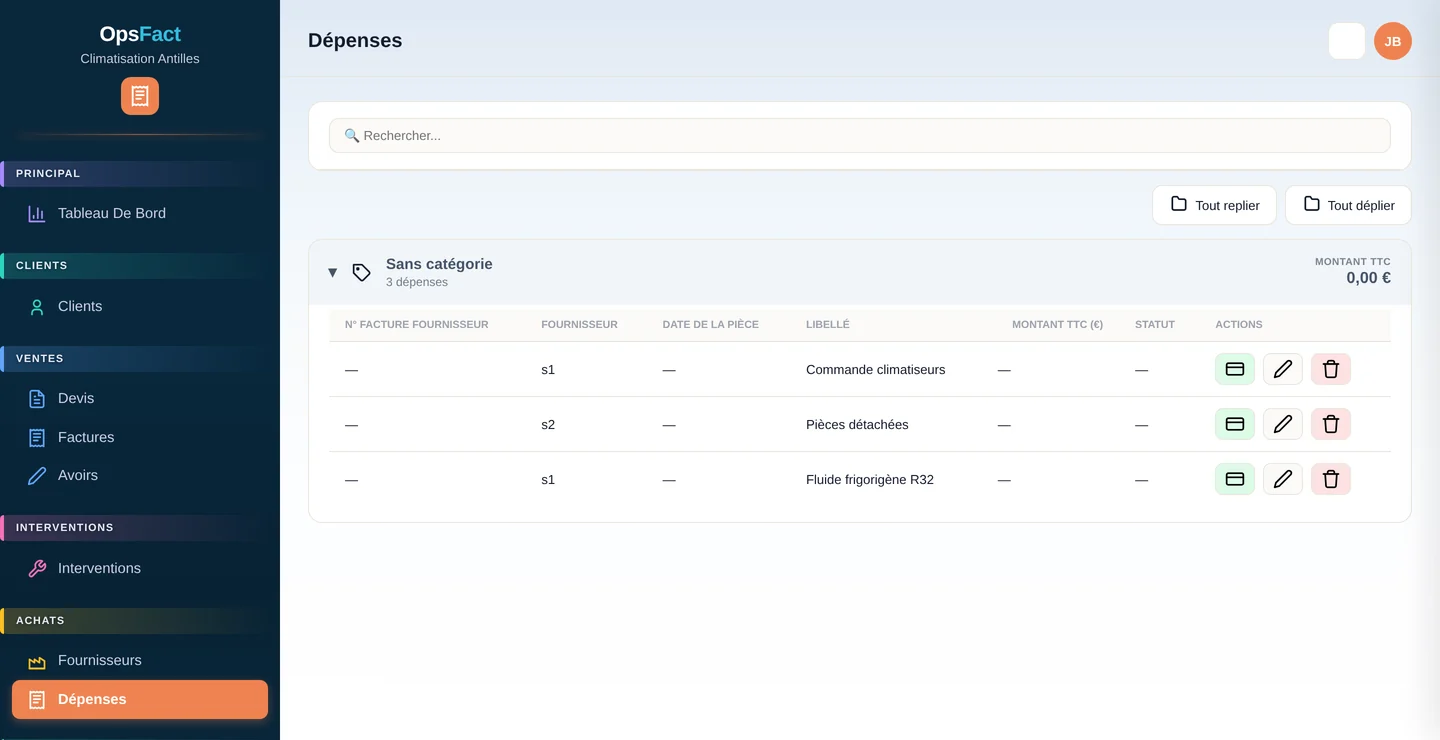The image size is (1440, 740).
Task: Click the JB user avatar
Action: 1392,41
